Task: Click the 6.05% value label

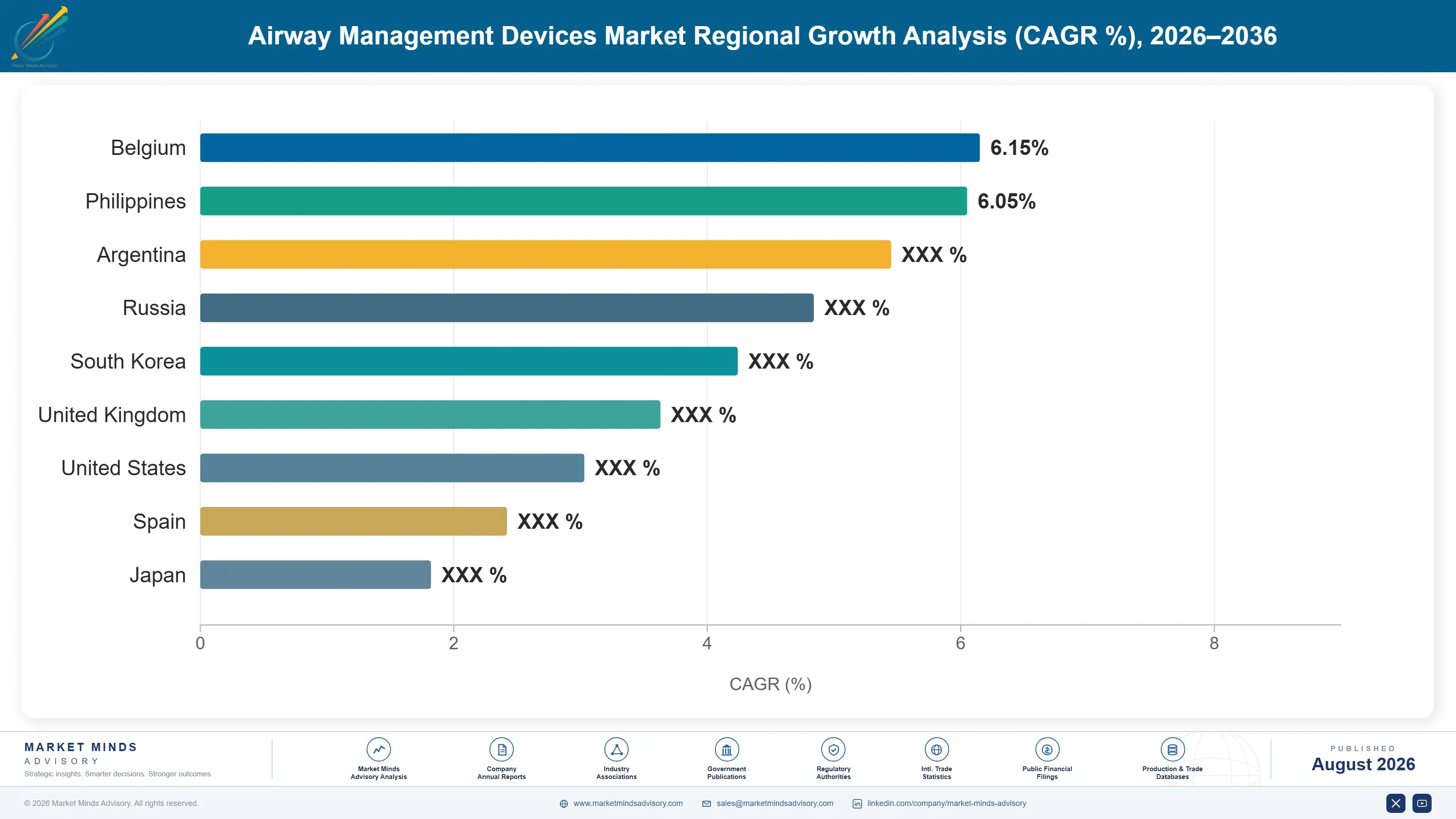Action: tap(1007, 201)
